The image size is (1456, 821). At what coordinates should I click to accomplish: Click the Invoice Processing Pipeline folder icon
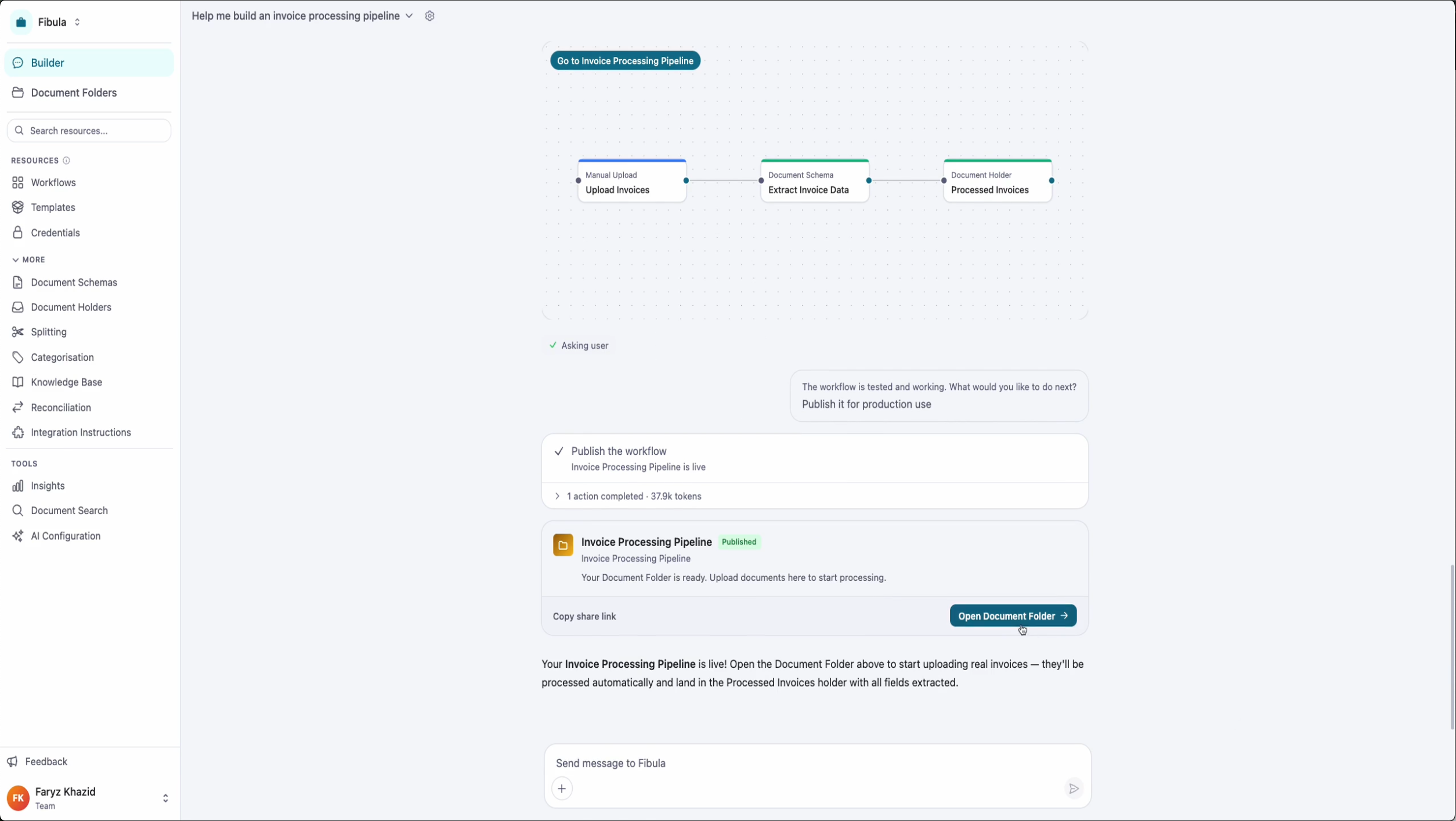pyautogui.click(x=563, y=545)
